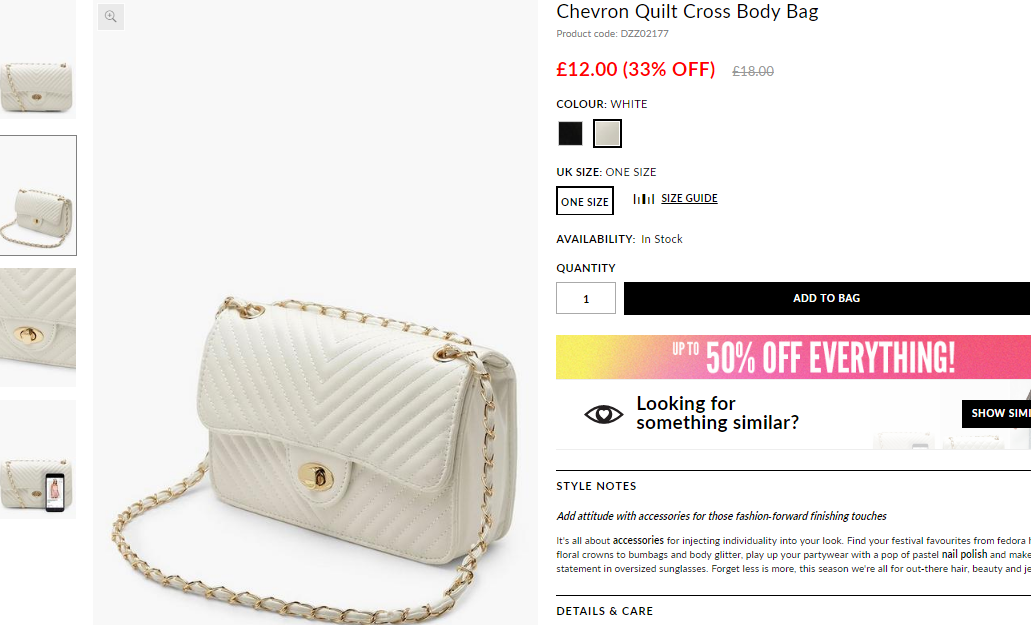Image resolution: width=1031 pixels, height=625 pixels.
Task: Open the 50% OFF EVERYTHING banner
Action: pyautogui.click(x=793, y=357)
